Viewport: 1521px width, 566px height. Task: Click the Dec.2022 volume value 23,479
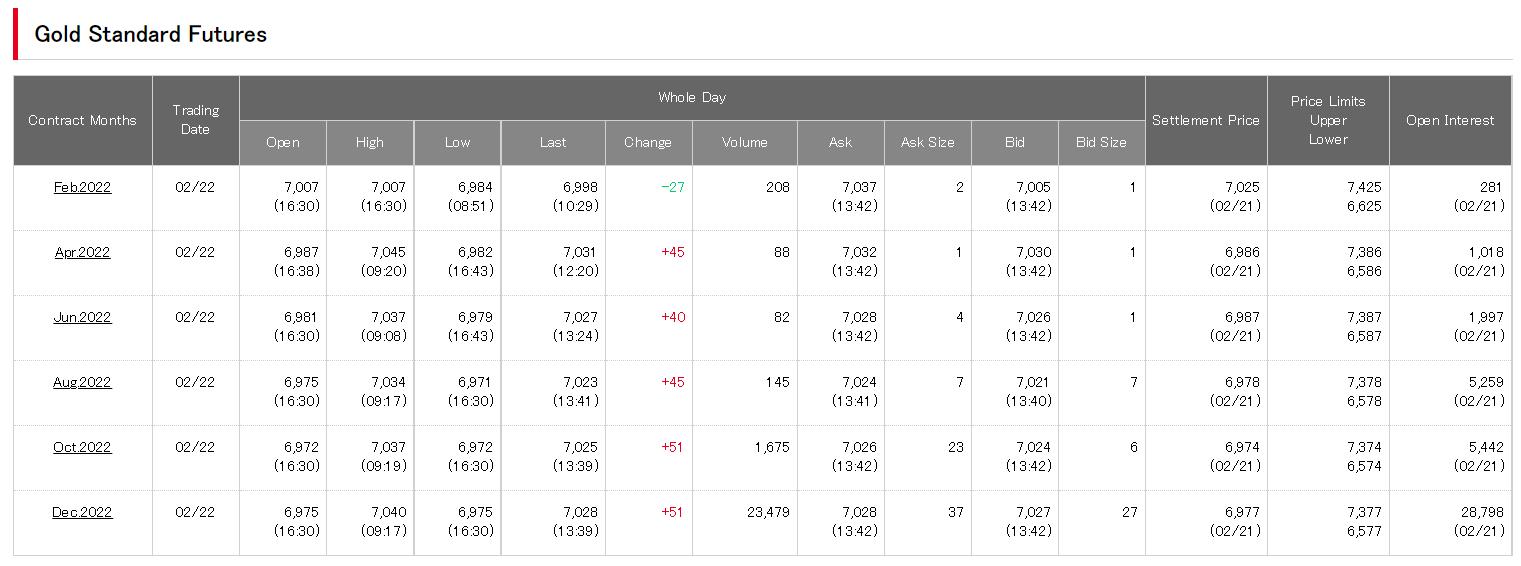tap(768, 512)
